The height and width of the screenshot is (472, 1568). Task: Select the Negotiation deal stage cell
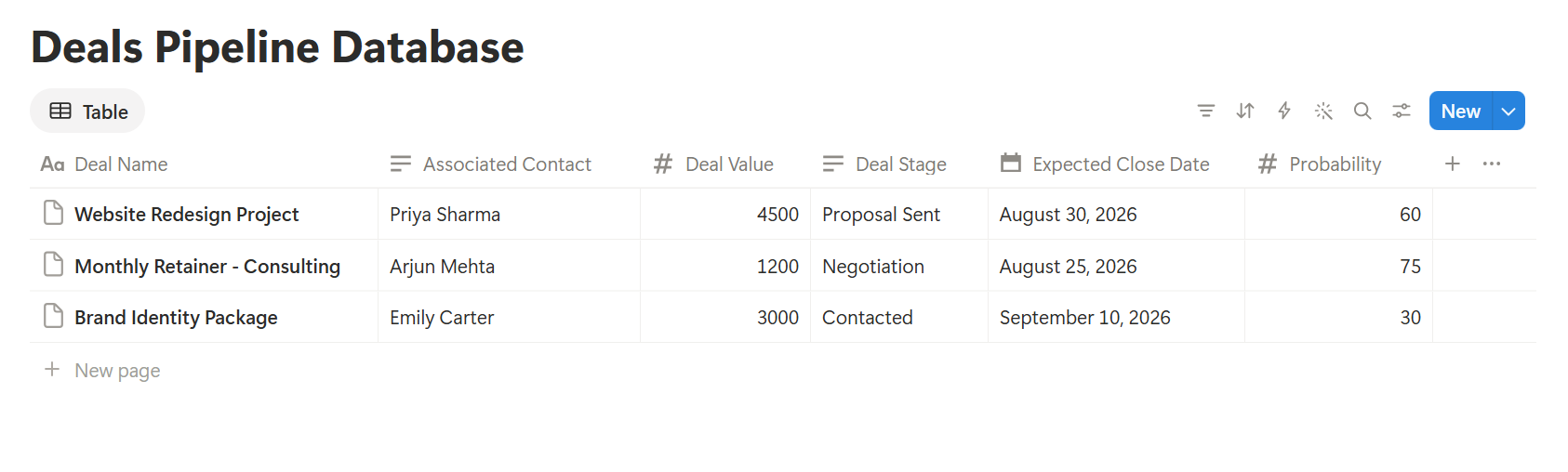pyautogui.click(x=899, y=267)
